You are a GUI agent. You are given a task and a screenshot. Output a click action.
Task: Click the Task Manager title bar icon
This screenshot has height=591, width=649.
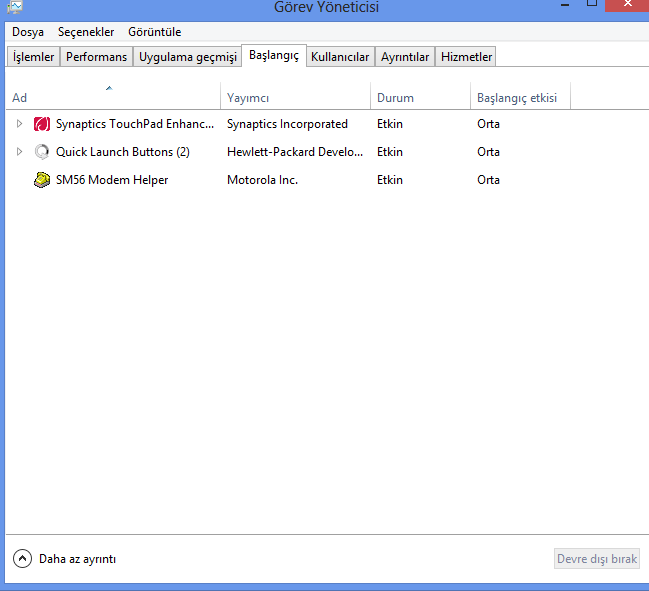[14, 6]
